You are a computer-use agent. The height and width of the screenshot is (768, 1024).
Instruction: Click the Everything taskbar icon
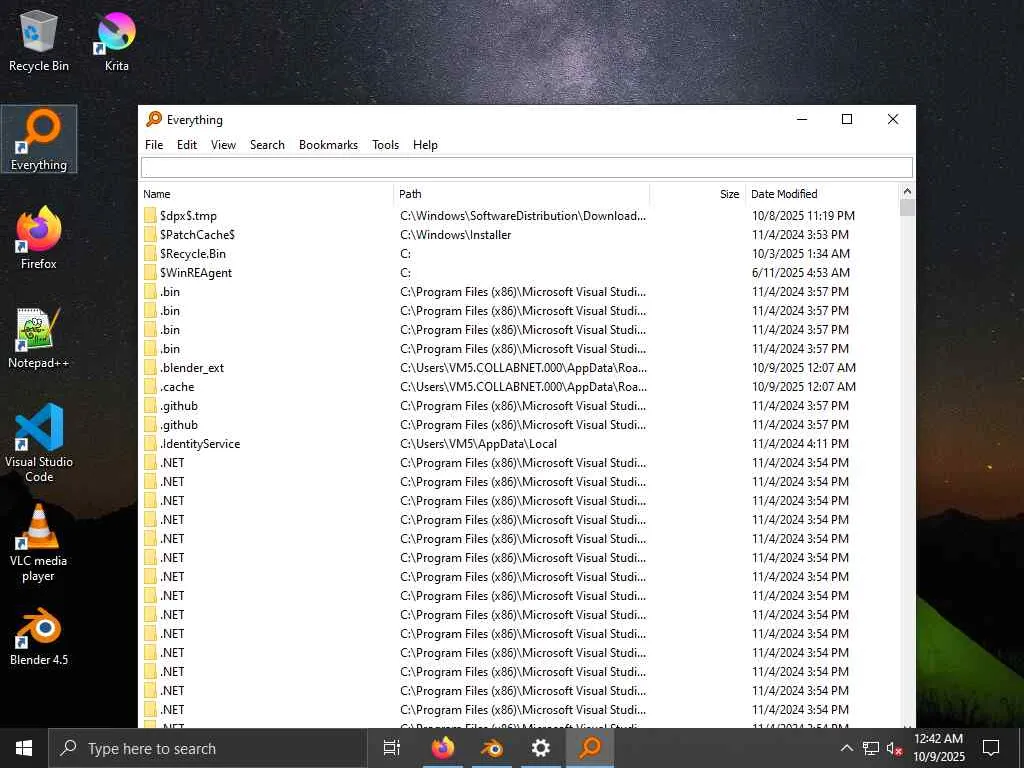(590, 748)
